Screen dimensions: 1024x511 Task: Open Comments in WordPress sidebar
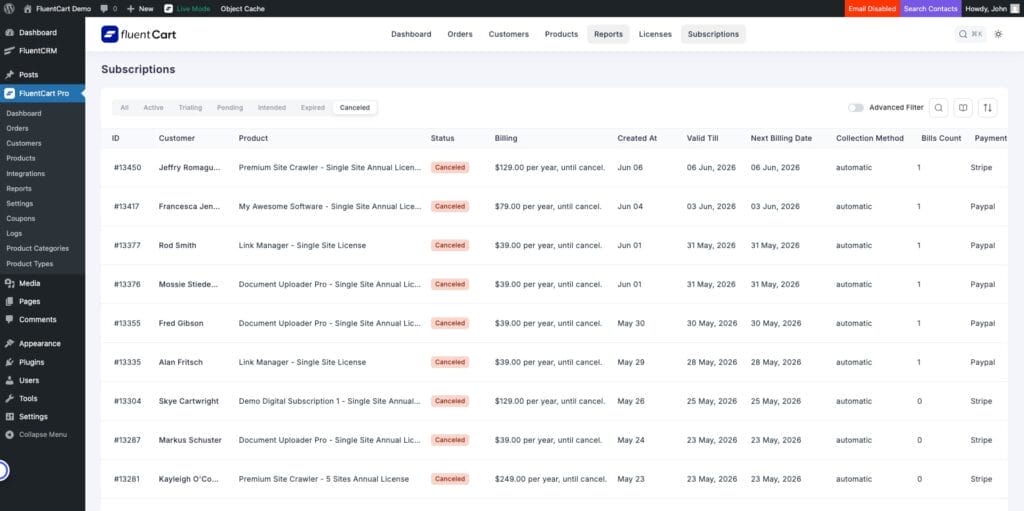point(42,320)
